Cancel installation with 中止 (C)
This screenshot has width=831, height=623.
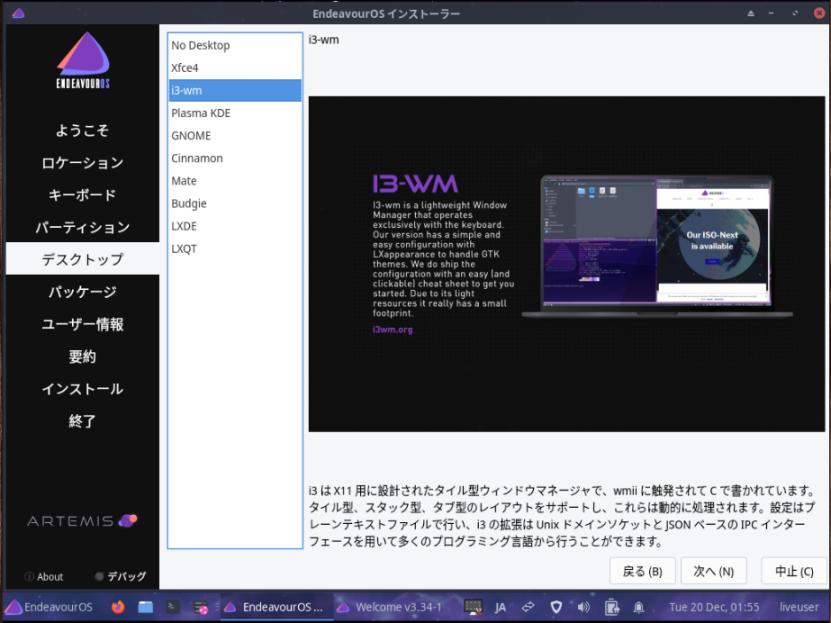coord(794,571)
